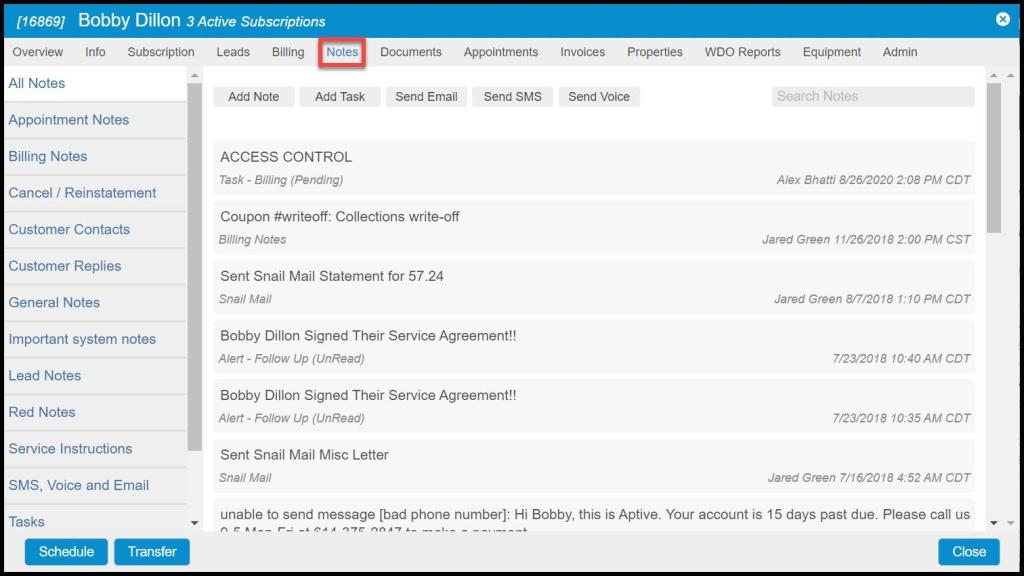Close the customer dialog with X icon
Image resolution: width=1024 pixels, height=576 pixels.
click(x=1002, y=19)
